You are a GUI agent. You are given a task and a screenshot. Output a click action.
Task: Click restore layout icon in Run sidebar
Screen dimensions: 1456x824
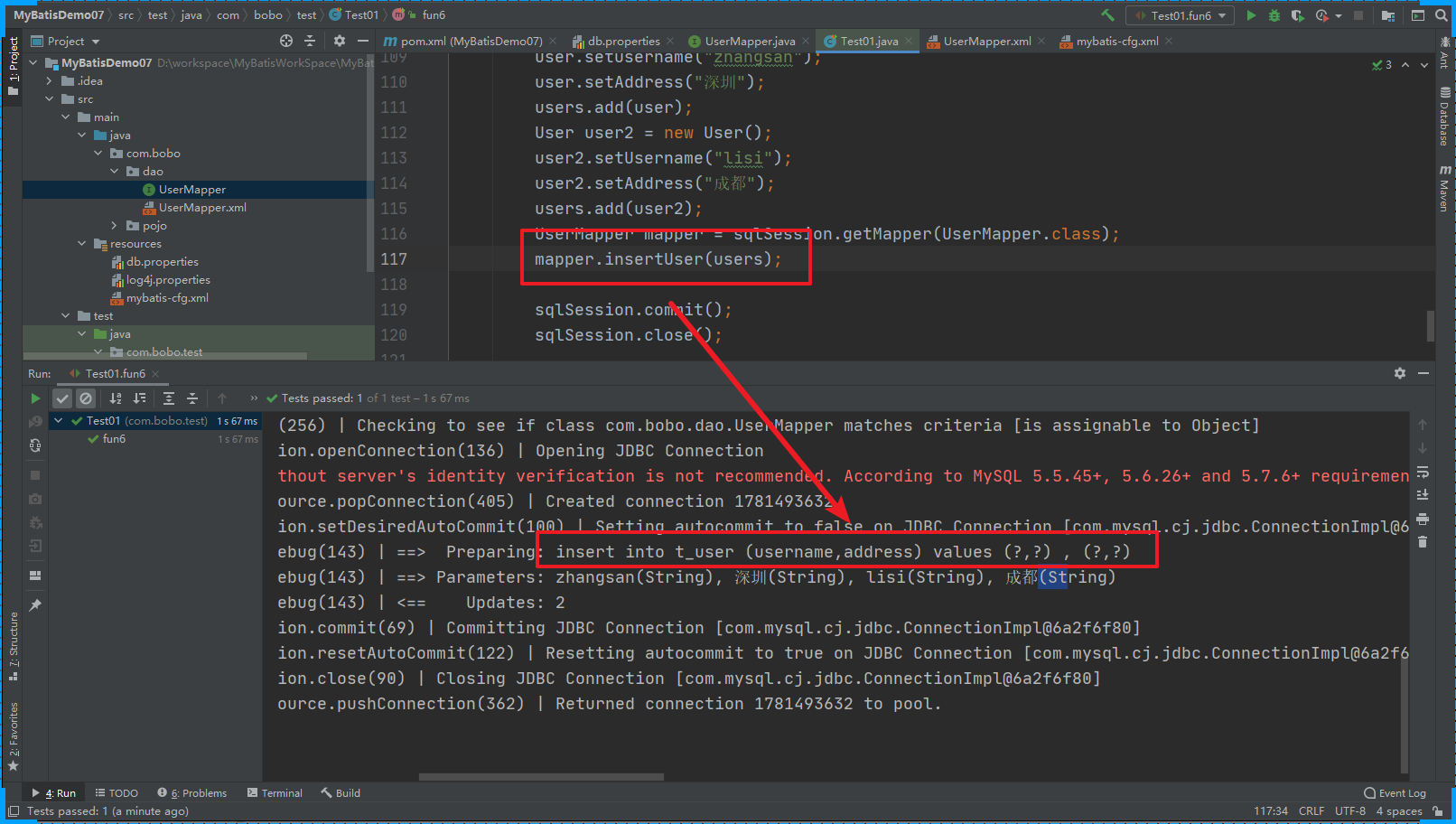35,576
